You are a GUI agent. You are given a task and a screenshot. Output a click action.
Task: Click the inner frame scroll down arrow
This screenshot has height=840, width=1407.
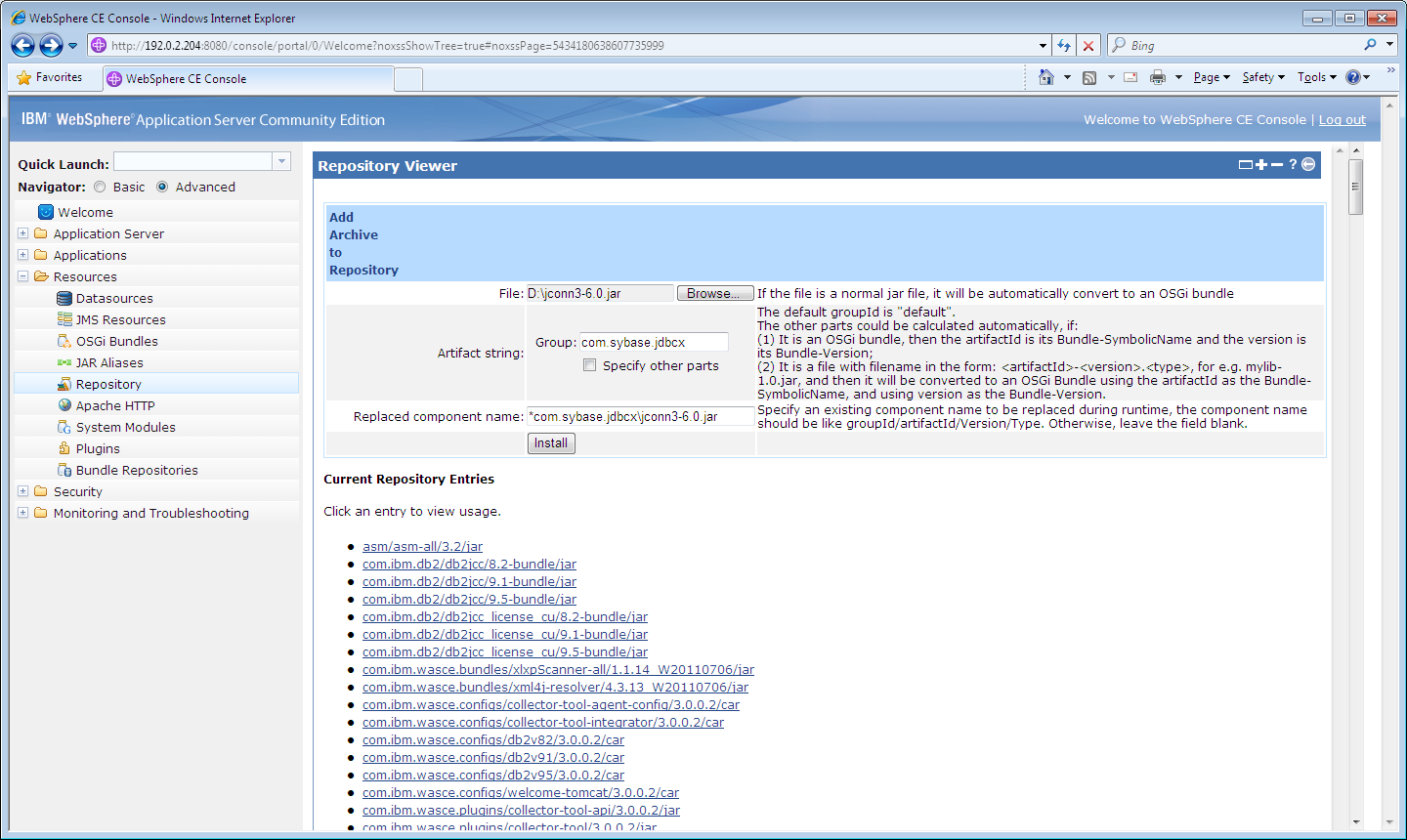click(1355, 822)
